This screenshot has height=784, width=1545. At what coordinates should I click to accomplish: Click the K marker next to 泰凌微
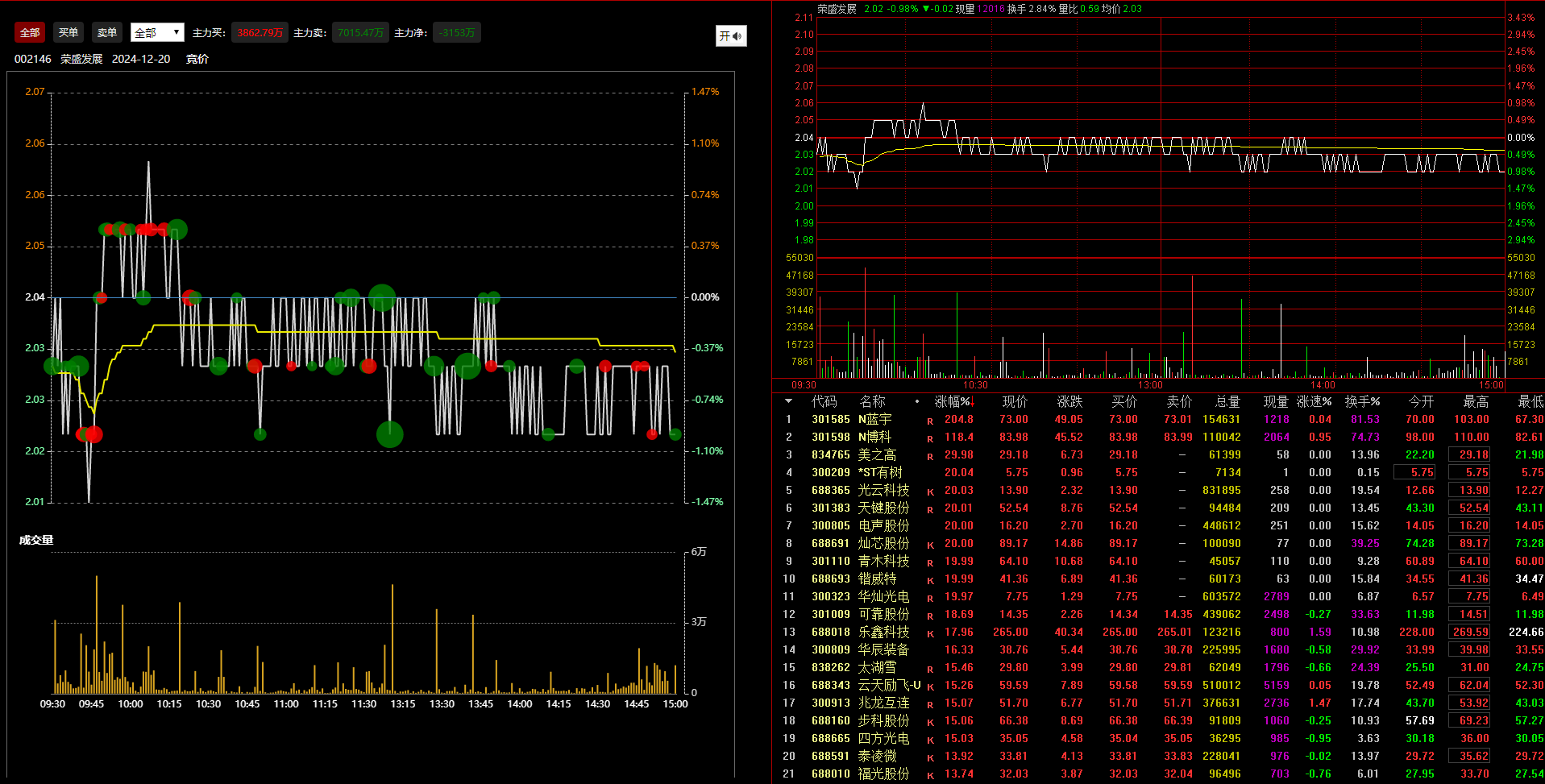(x=930, y=758)
